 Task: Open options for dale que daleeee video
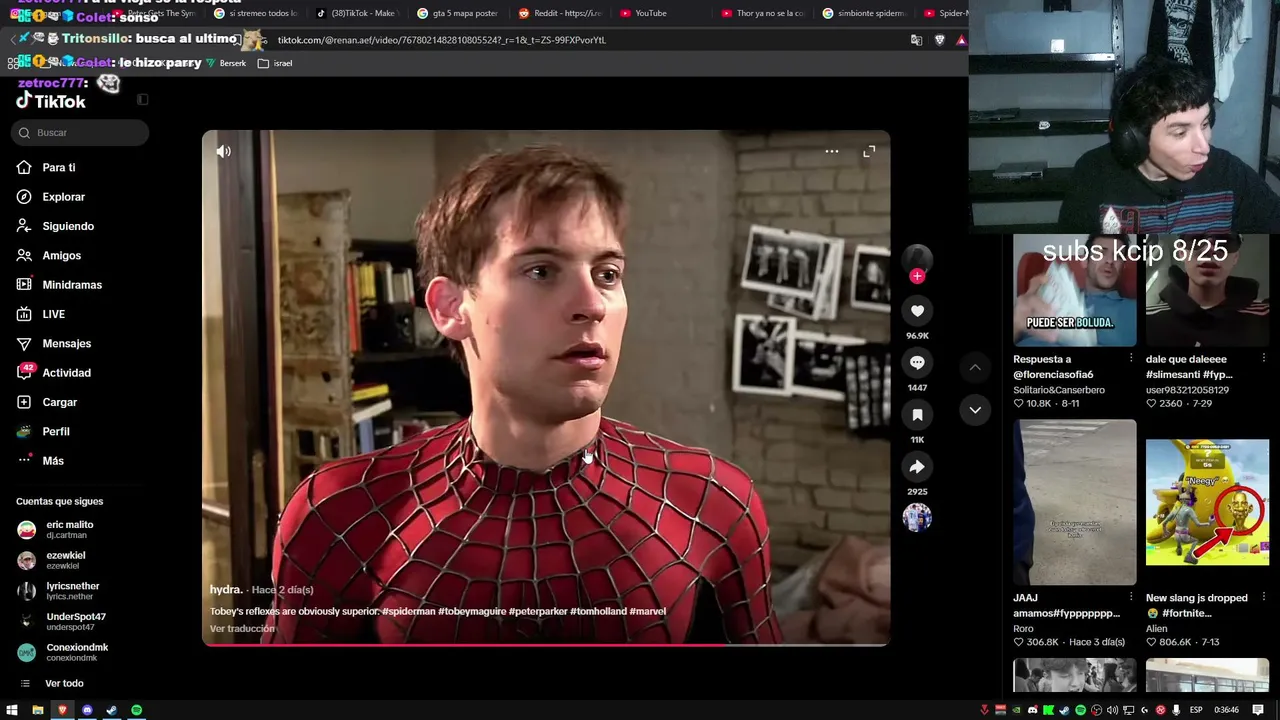(x=1263, y=358)
